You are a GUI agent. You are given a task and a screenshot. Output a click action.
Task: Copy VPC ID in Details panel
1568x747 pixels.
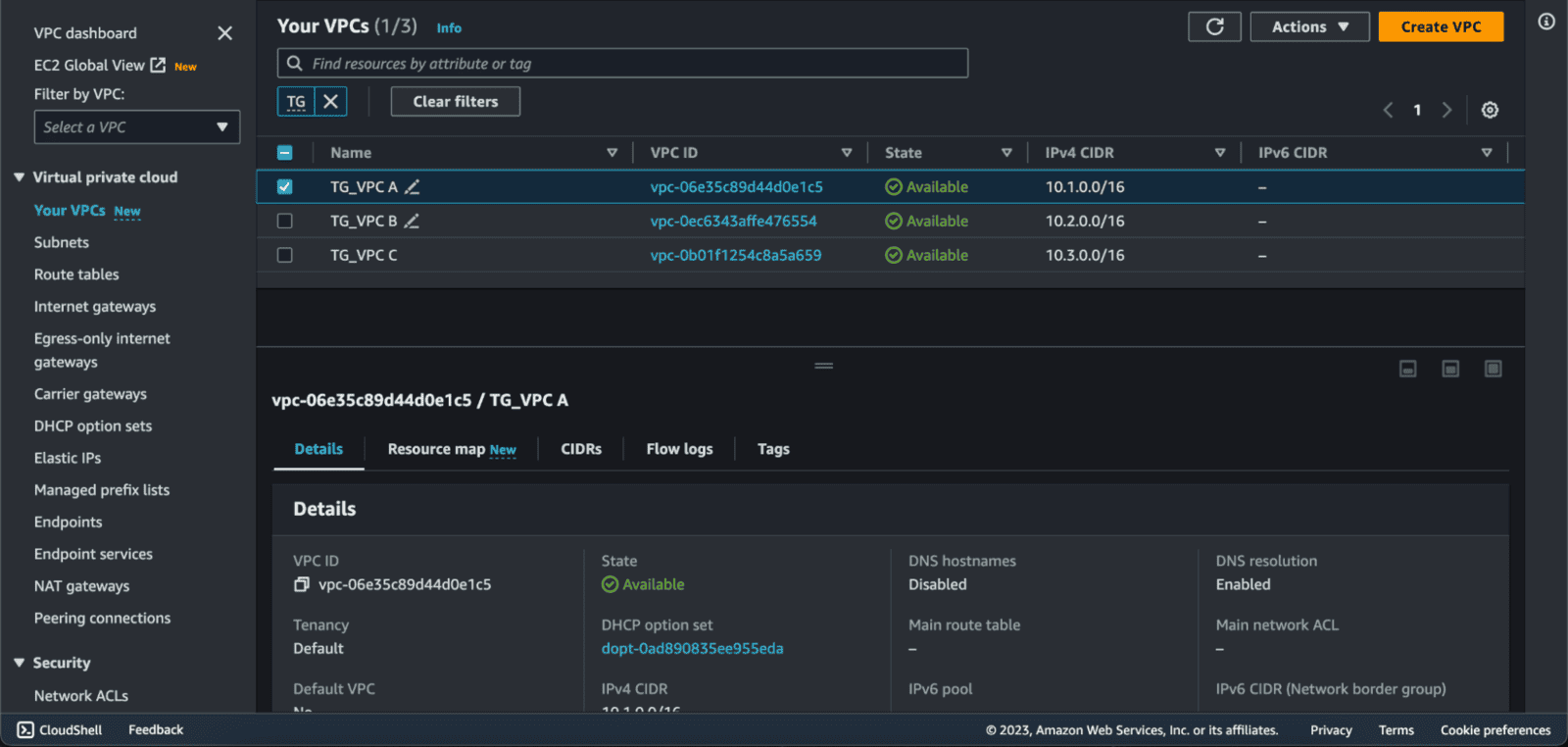coord(302,584)
